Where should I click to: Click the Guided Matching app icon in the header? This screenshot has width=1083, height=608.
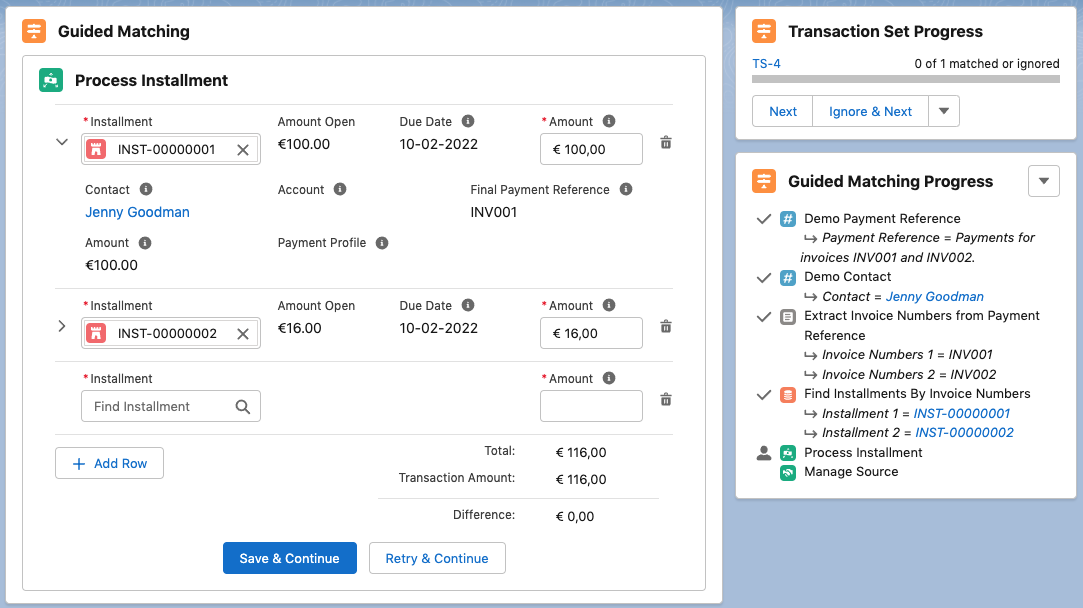tap(34, 31)
